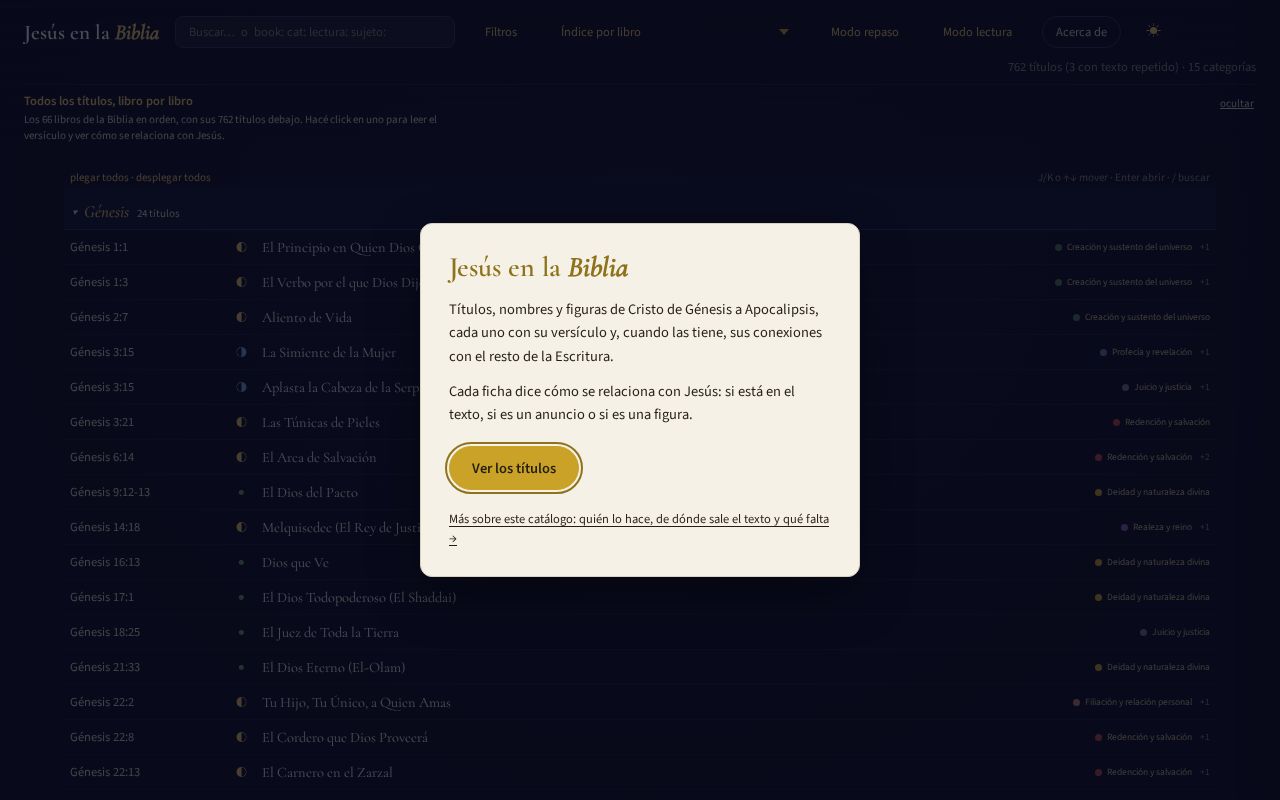Click the dot icon beside El Dios Eterno
1280x800 pixels.
pyautogui.click(x=241, y=667)
